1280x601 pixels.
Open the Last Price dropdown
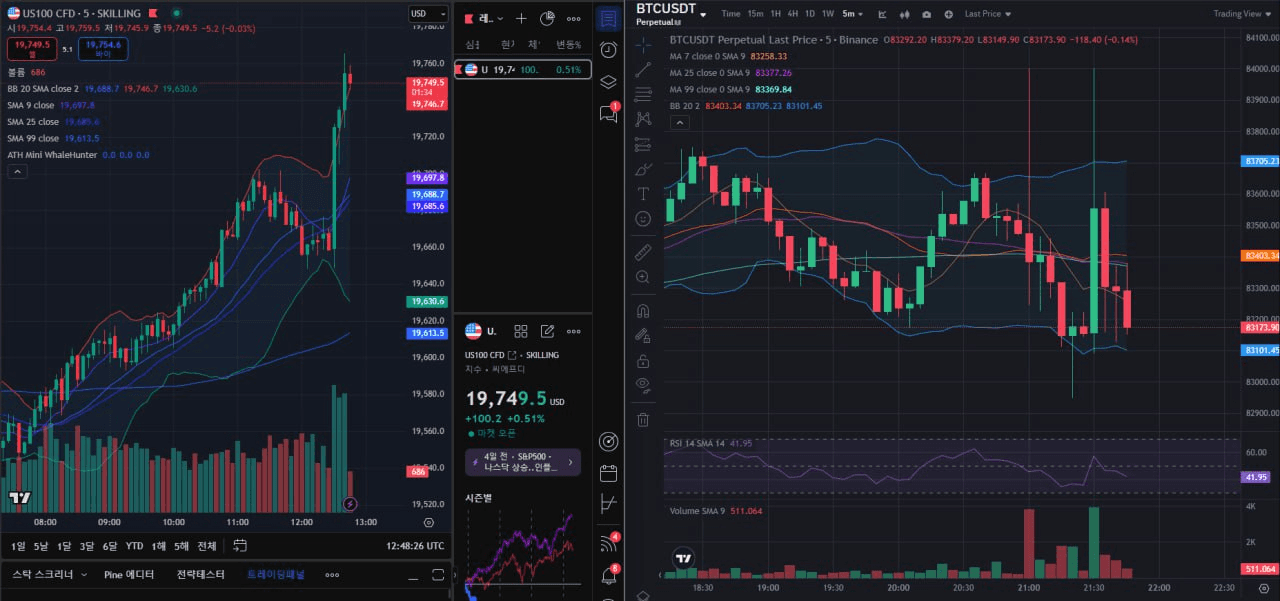(987, 14)
